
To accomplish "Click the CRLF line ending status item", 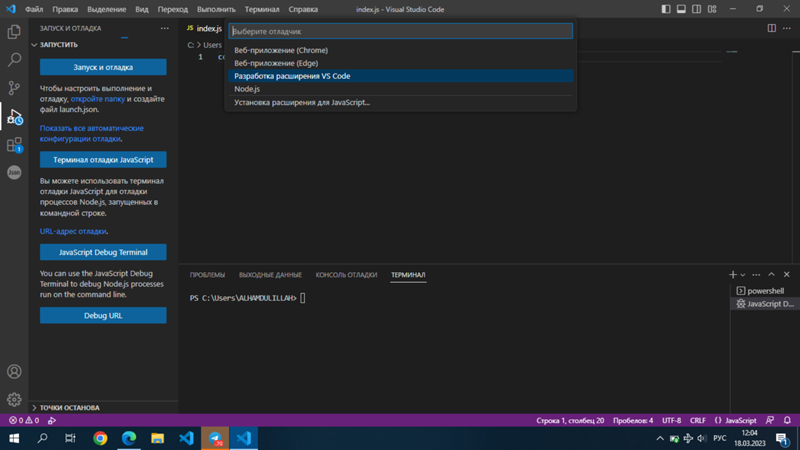I will [697, 420].
